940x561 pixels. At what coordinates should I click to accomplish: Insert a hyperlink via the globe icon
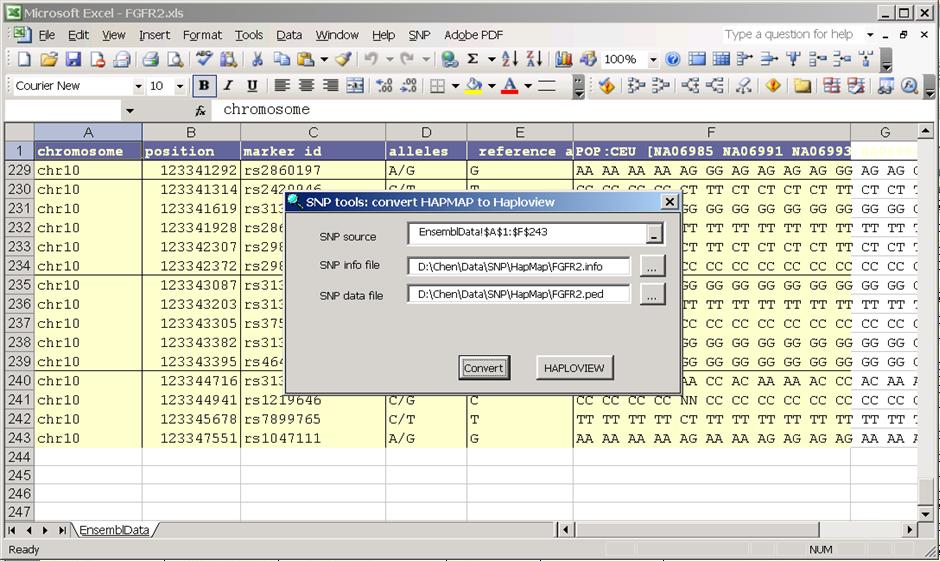449,59
